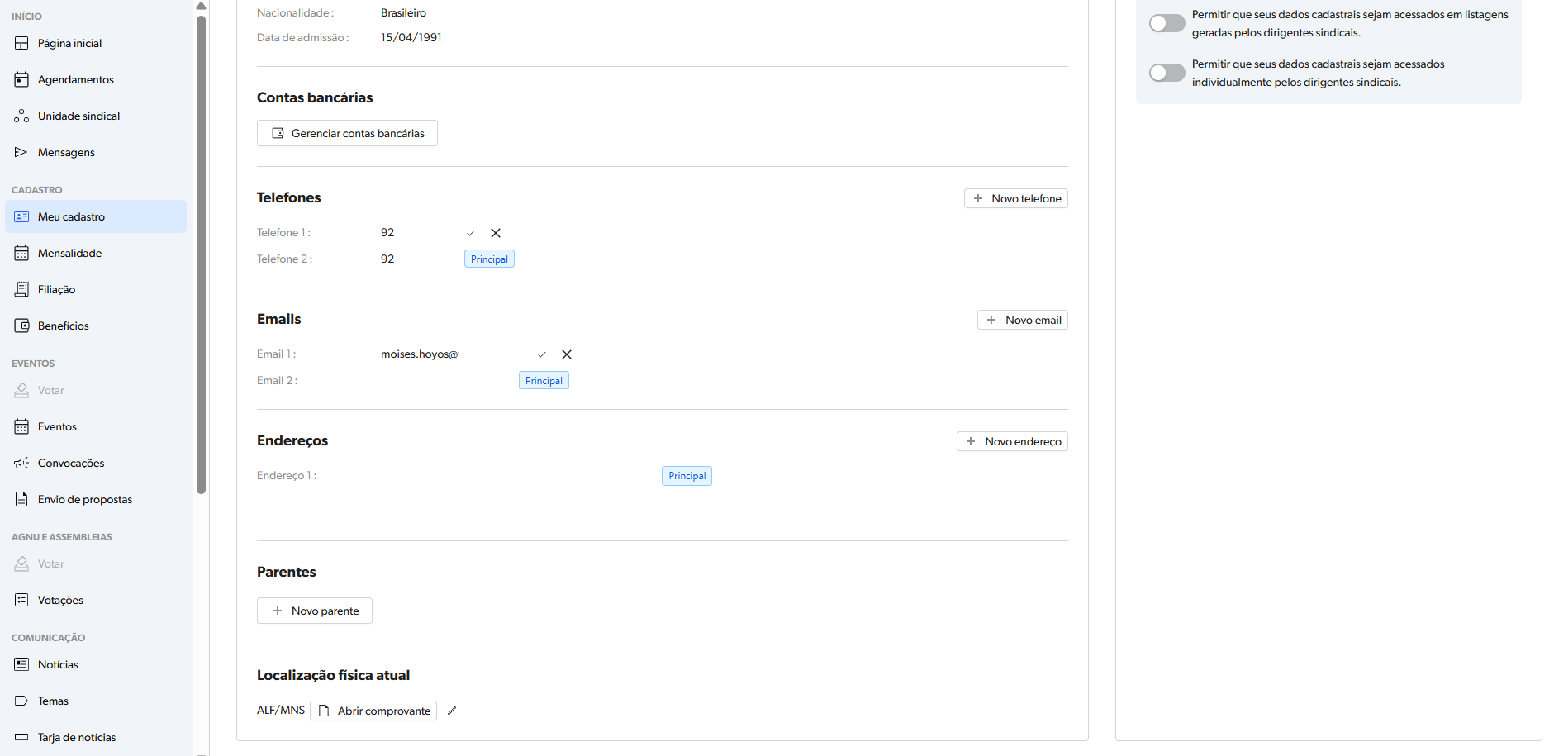Click the pencil icon beside Abrir comprovante
Viewport: 1568px width, 756px height.
(452, 711)
